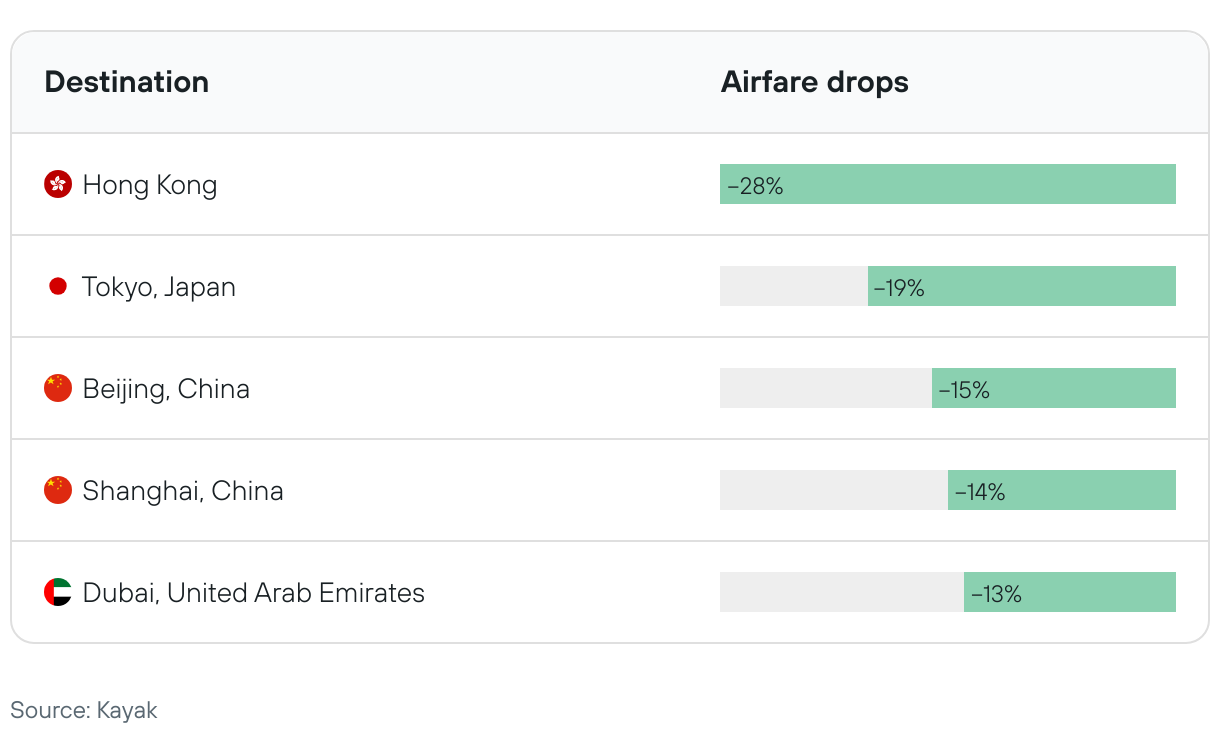This screenshot has width=1220, height=738.
Task: Click the Source: Kayak caption
Action: (84, 711)
